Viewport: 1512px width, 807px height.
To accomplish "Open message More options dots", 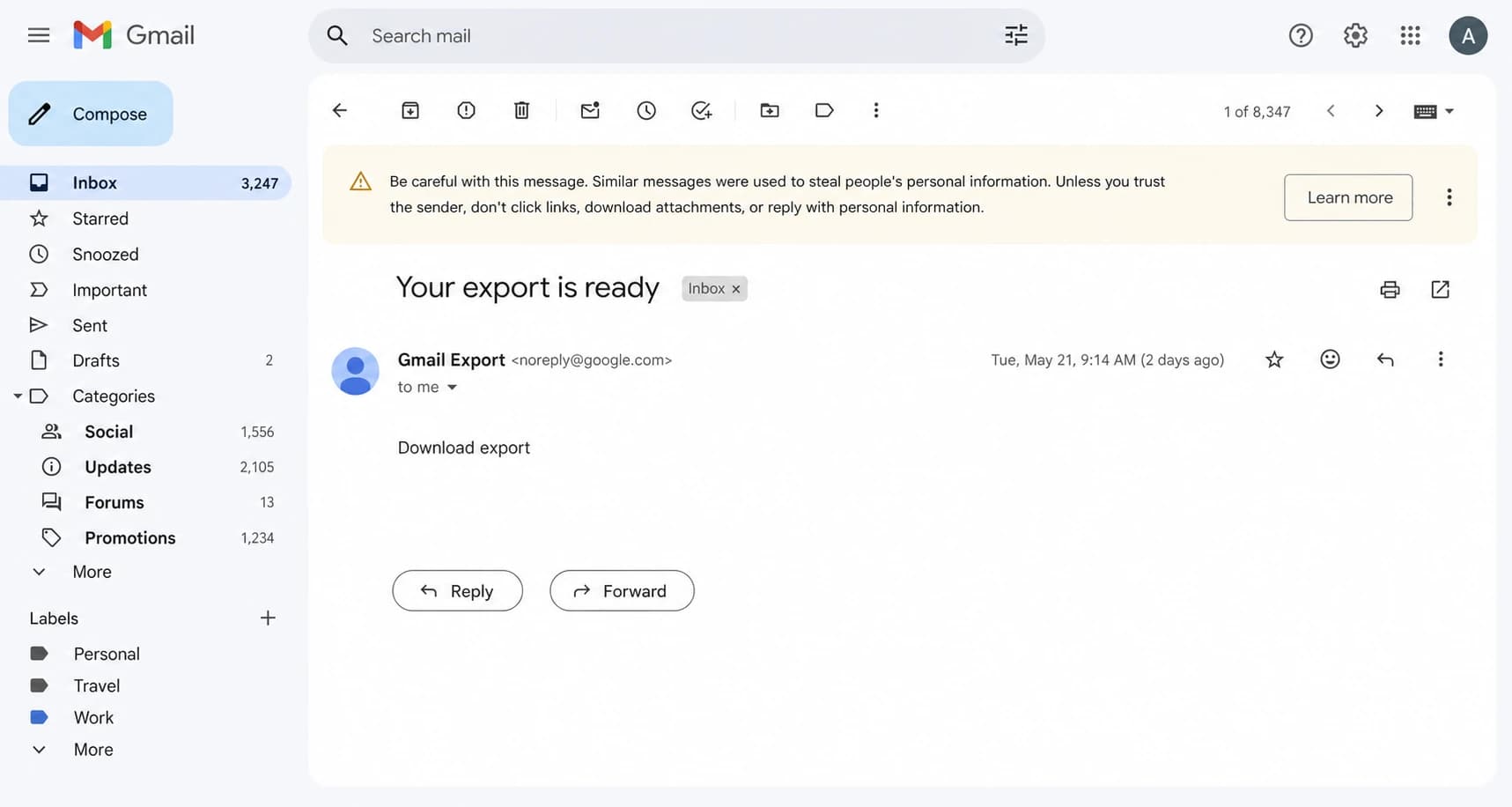I will 1441,359.
